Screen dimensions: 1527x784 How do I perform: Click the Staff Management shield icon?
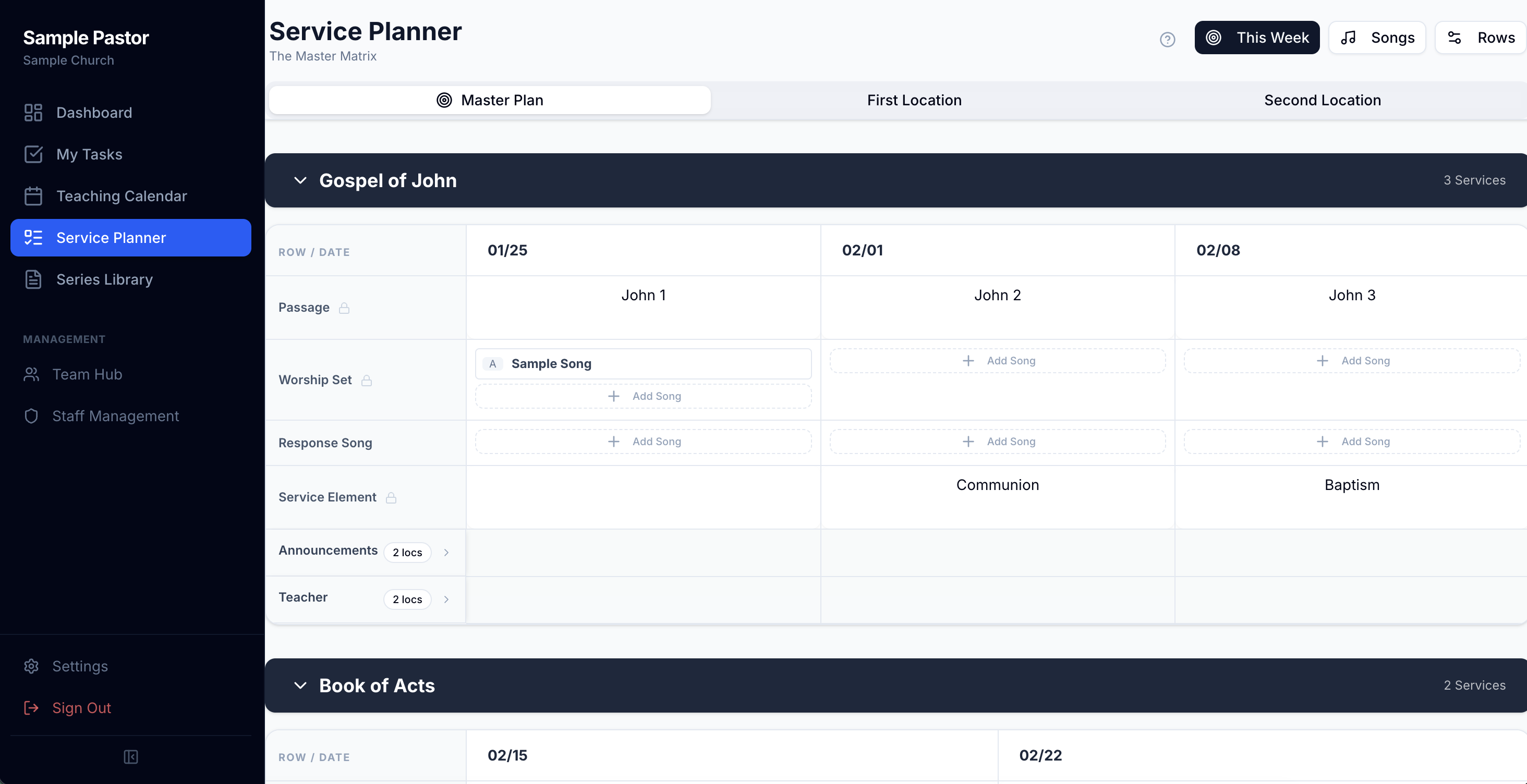pyautogui.click(x=32, y=416)
